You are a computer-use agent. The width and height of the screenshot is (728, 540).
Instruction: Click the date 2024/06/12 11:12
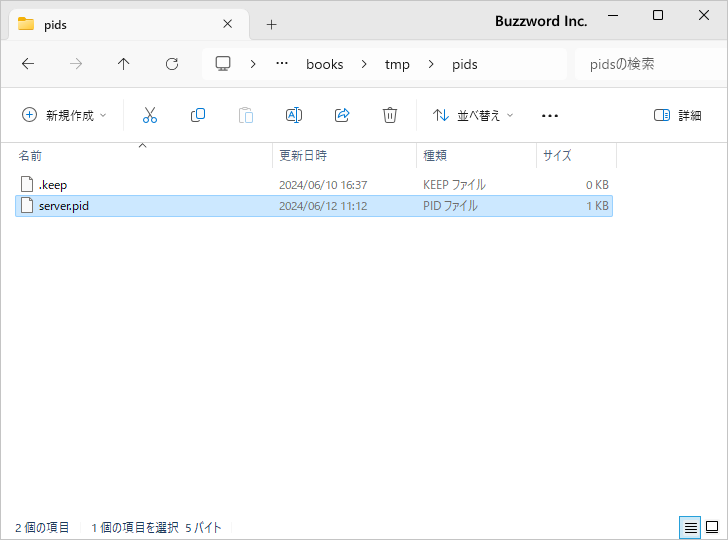[323, 206]
